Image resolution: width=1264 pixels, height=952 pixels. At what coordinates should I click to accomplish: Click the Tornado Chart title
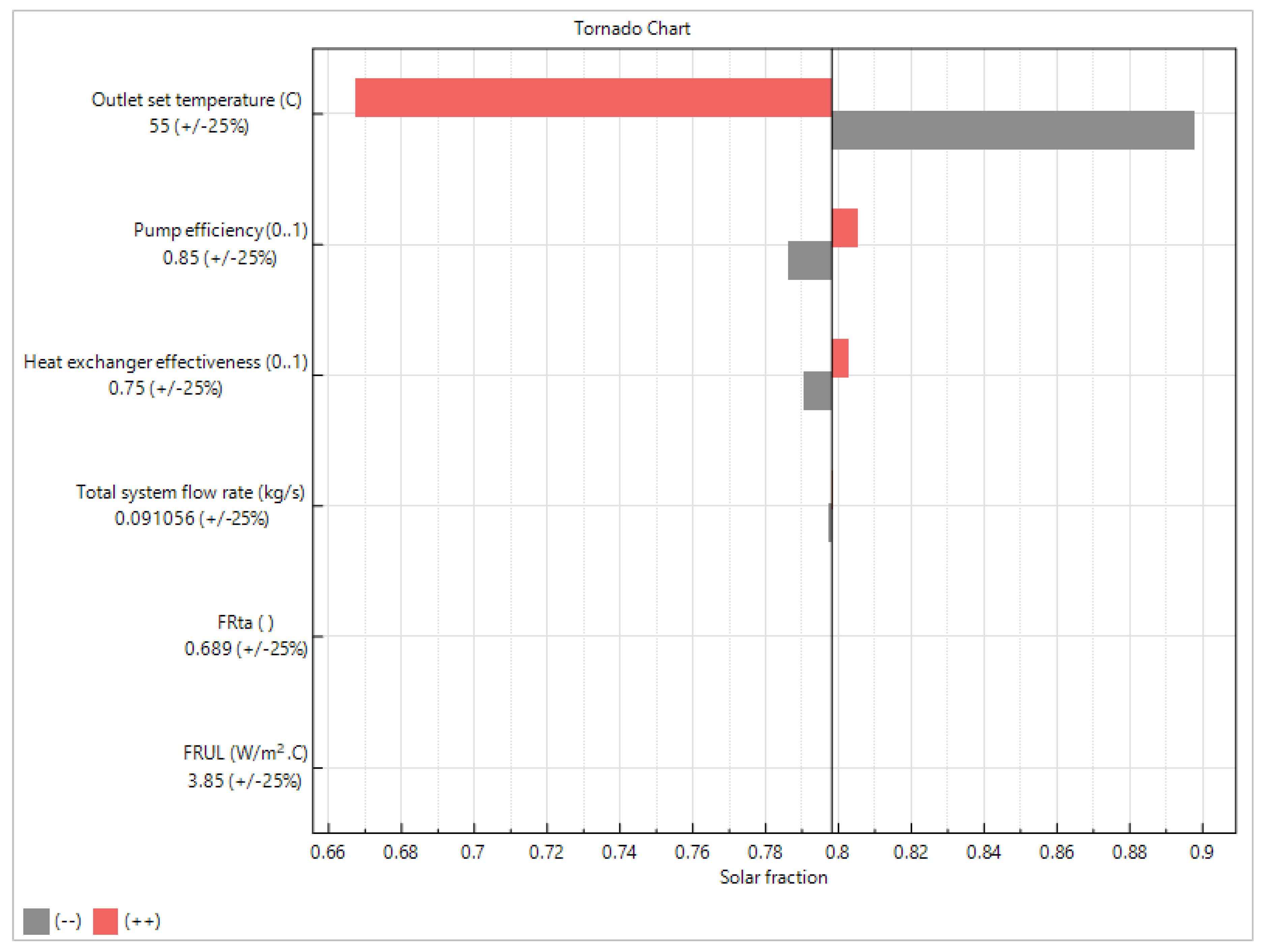[x=632, y=29]
